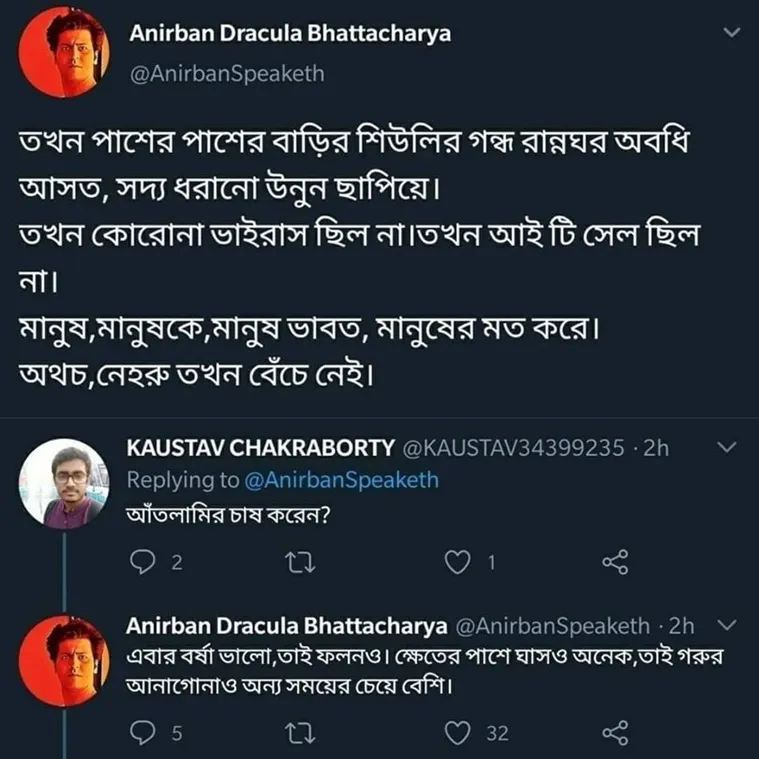Open Kaustav Chakraborty's profile name

click(x=260, y=448)
